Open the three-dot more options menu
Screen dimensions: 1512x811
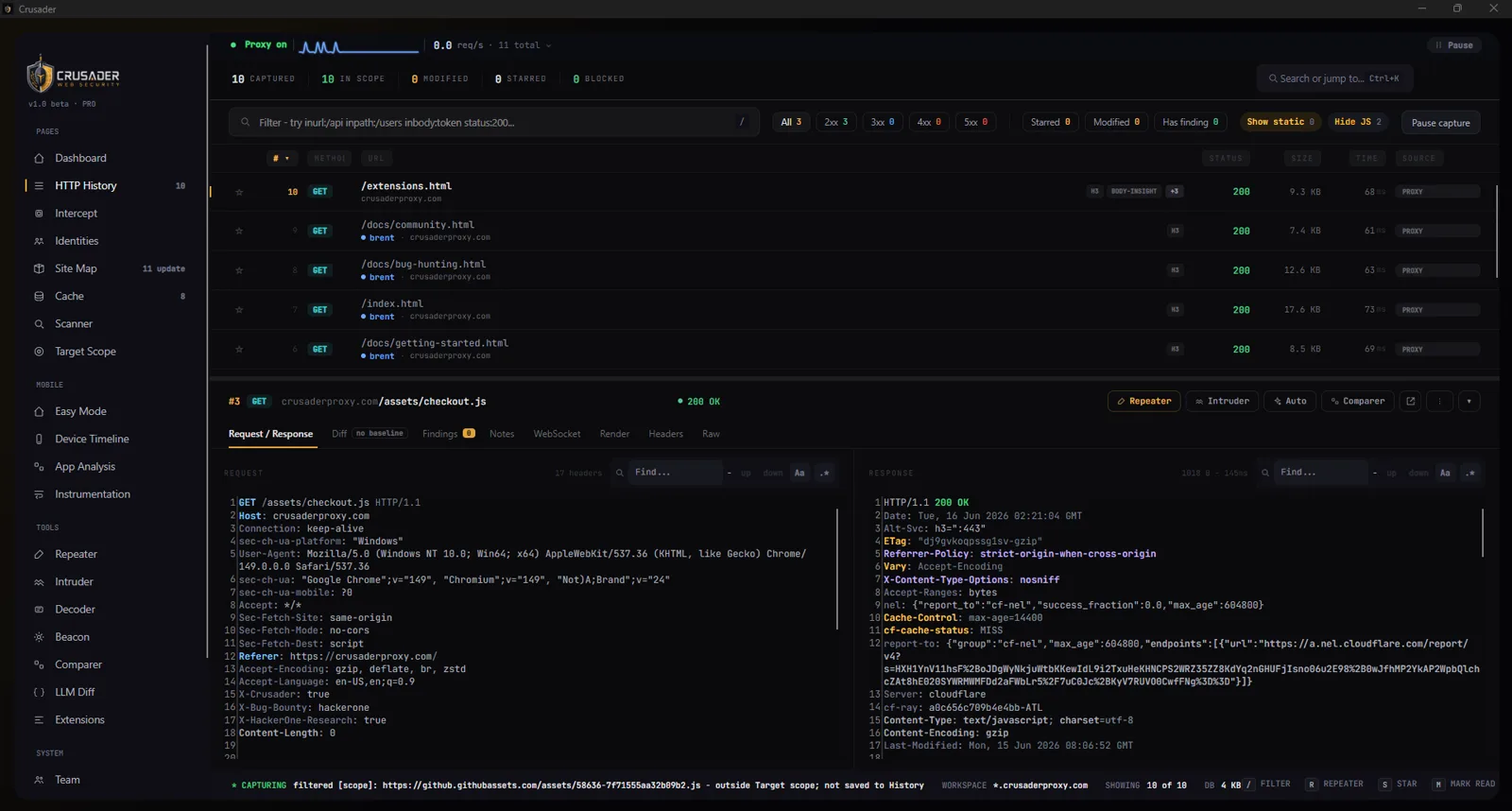click(x=1439, y=402)
